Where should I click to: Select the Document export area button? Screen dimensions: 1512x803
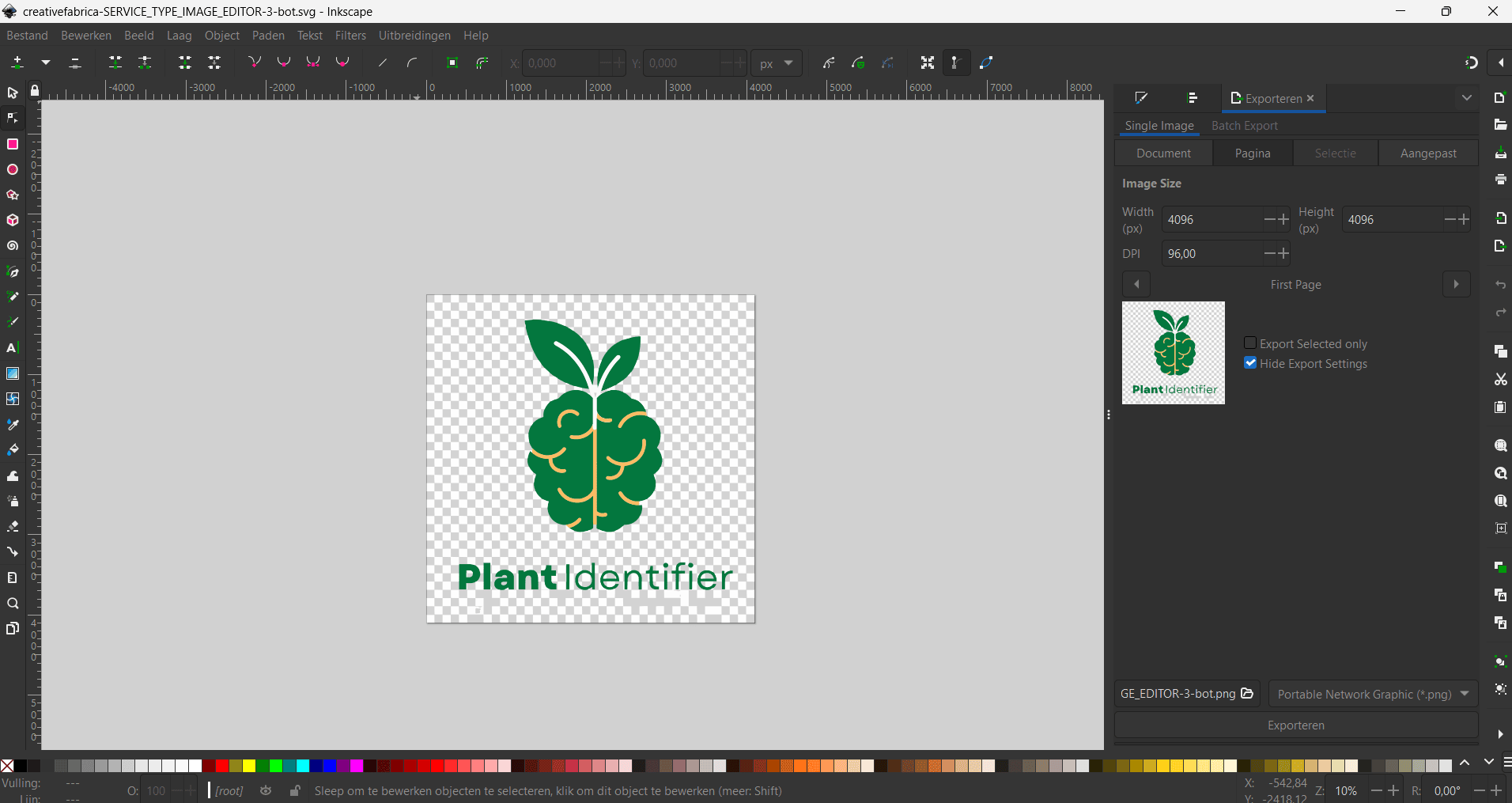(1163, 153)
